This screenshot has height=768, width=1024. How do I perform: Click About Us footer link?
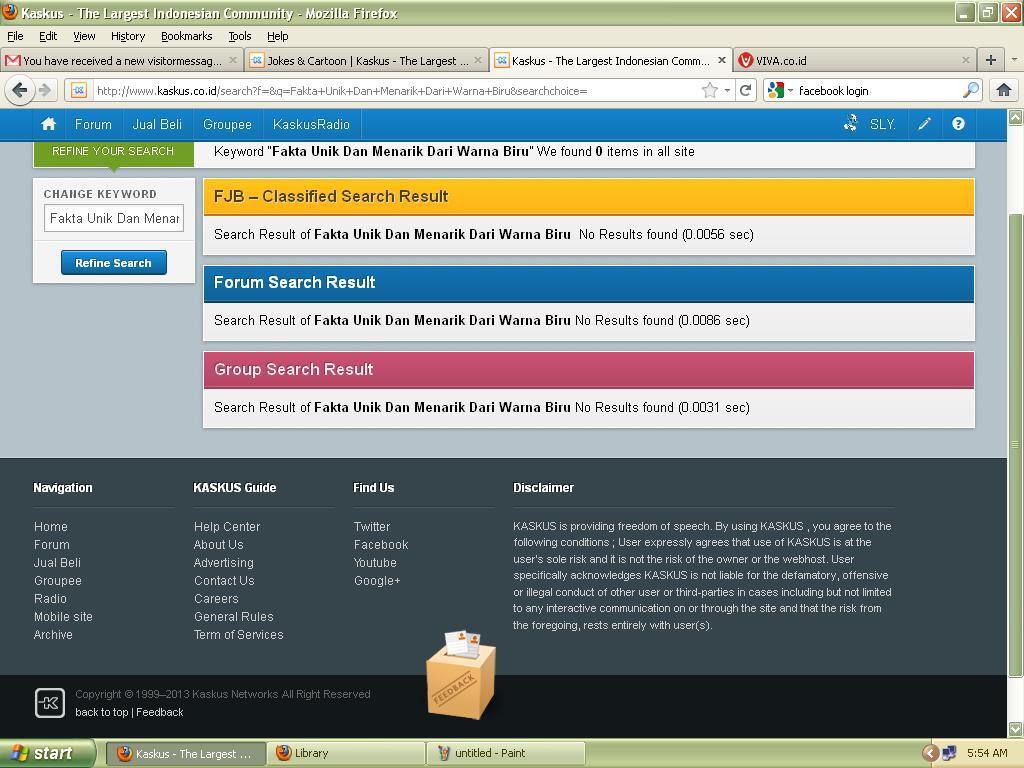219,545
